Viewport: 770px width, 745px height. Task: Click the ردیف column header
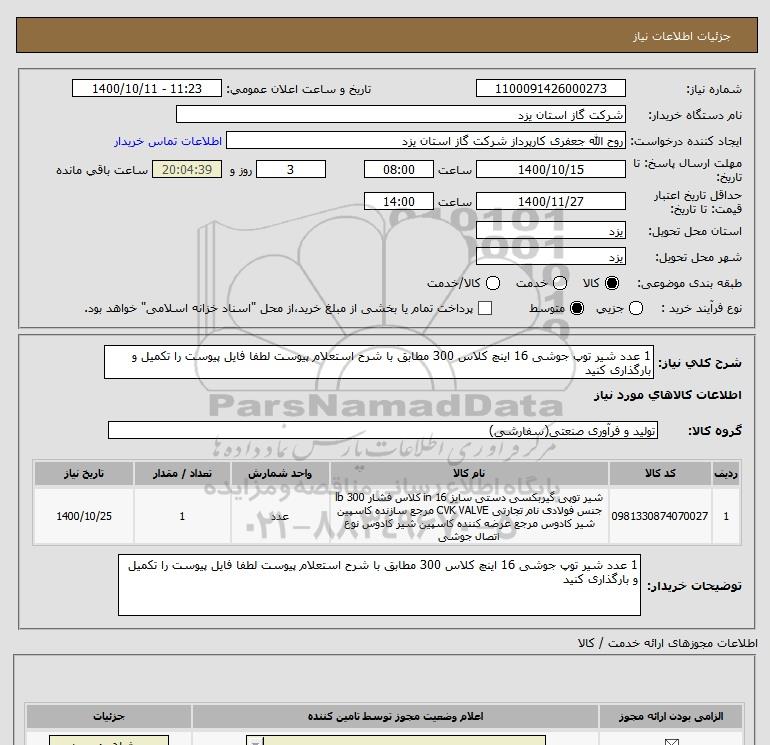click(x=726, y=473)
